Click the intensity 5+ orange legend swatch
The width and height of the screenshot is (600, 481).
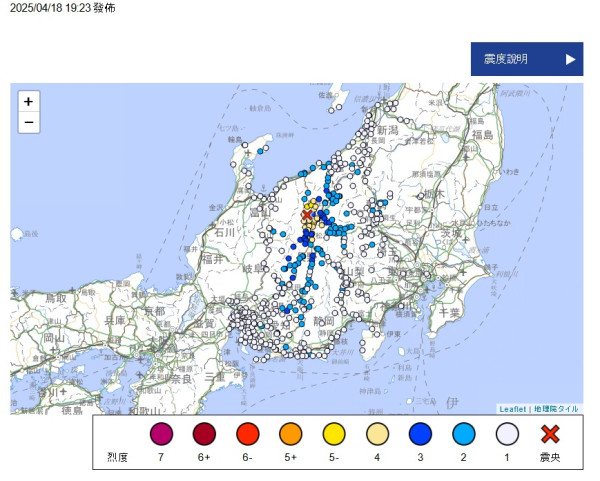[x=291, y=434]
